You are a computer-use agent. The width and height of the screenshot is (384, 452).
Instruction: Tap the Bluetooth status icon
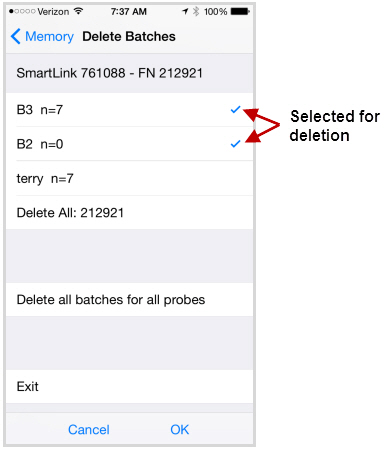196,11
